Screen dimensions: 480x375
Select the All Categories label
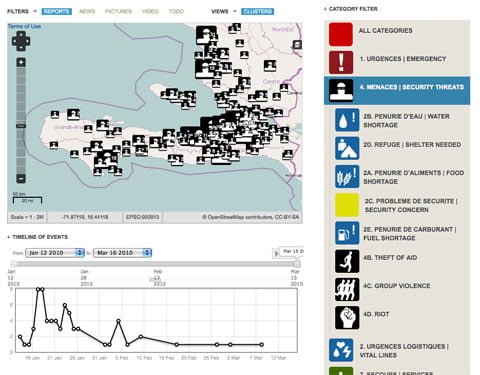[x=385, y=31]
